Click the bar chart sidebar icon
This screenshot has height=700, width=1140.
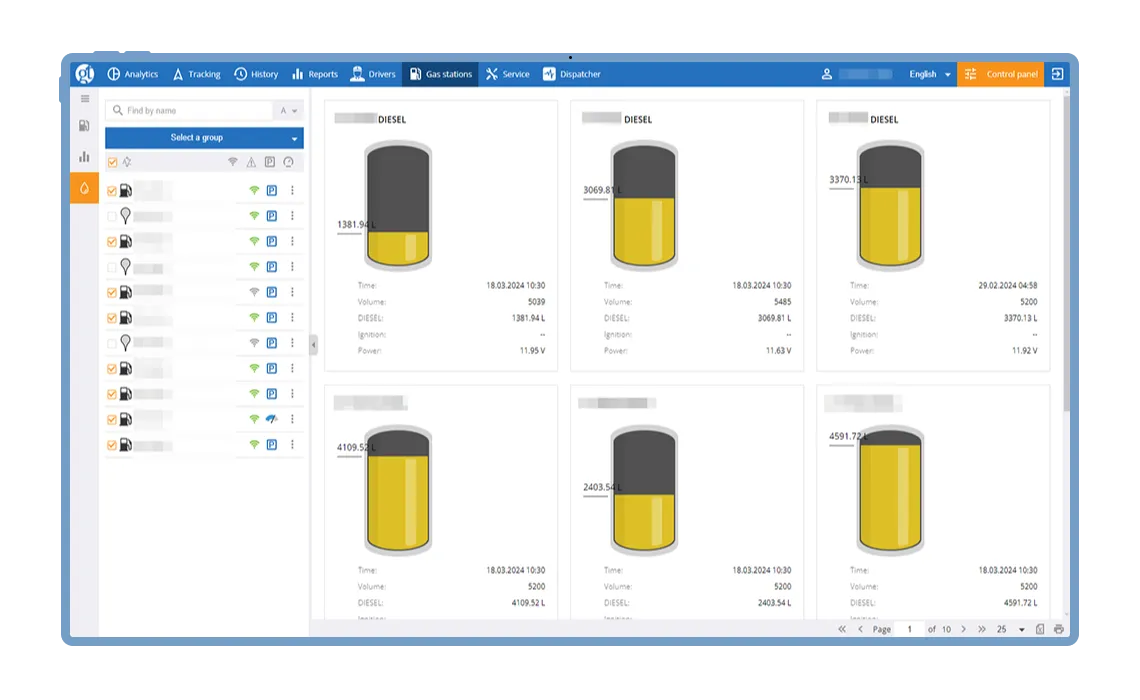pos(84,157)
